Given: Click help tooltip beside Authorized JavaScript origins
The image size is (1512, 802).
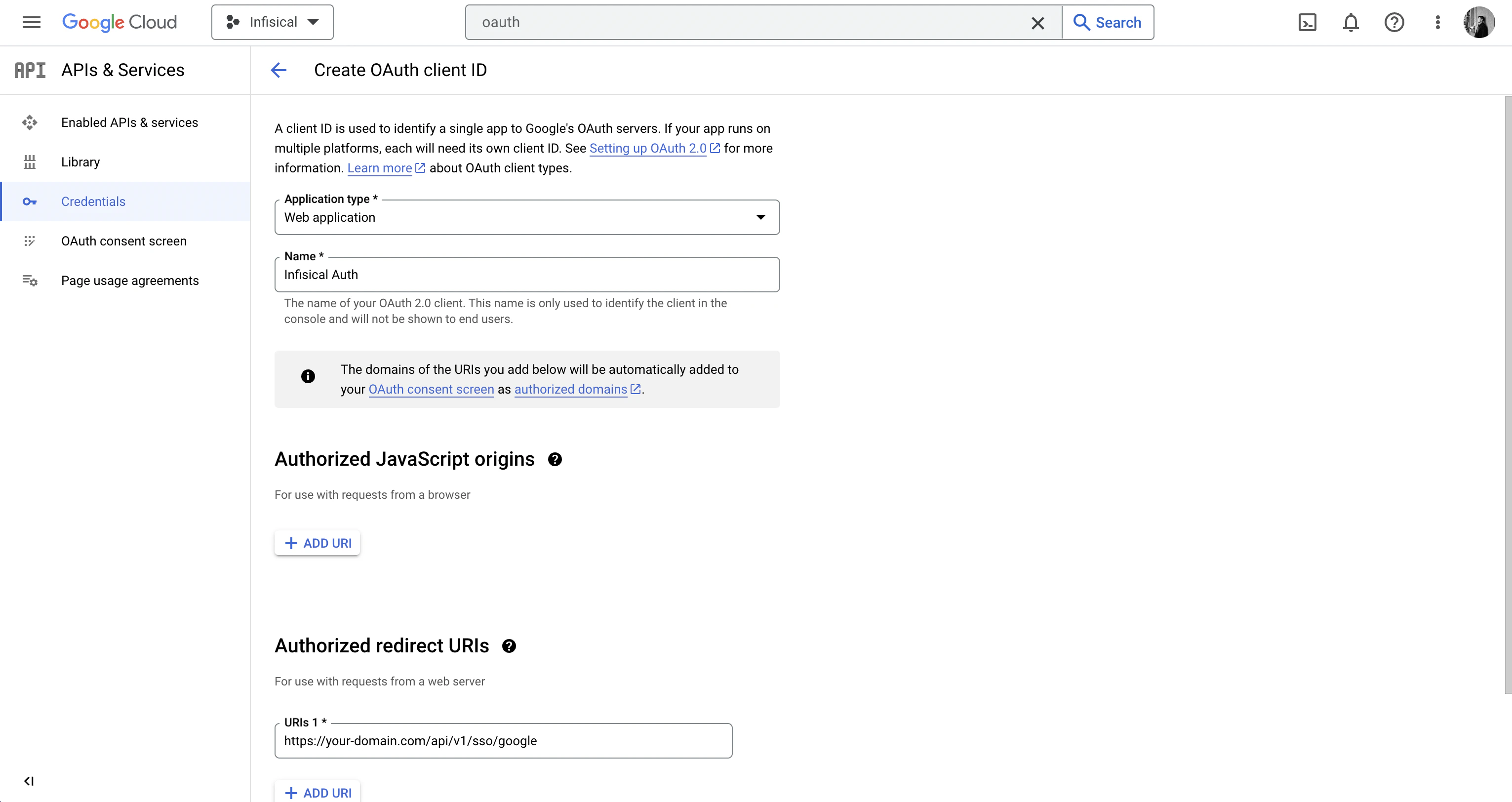Looking at the screenshot, I should 555,459.
